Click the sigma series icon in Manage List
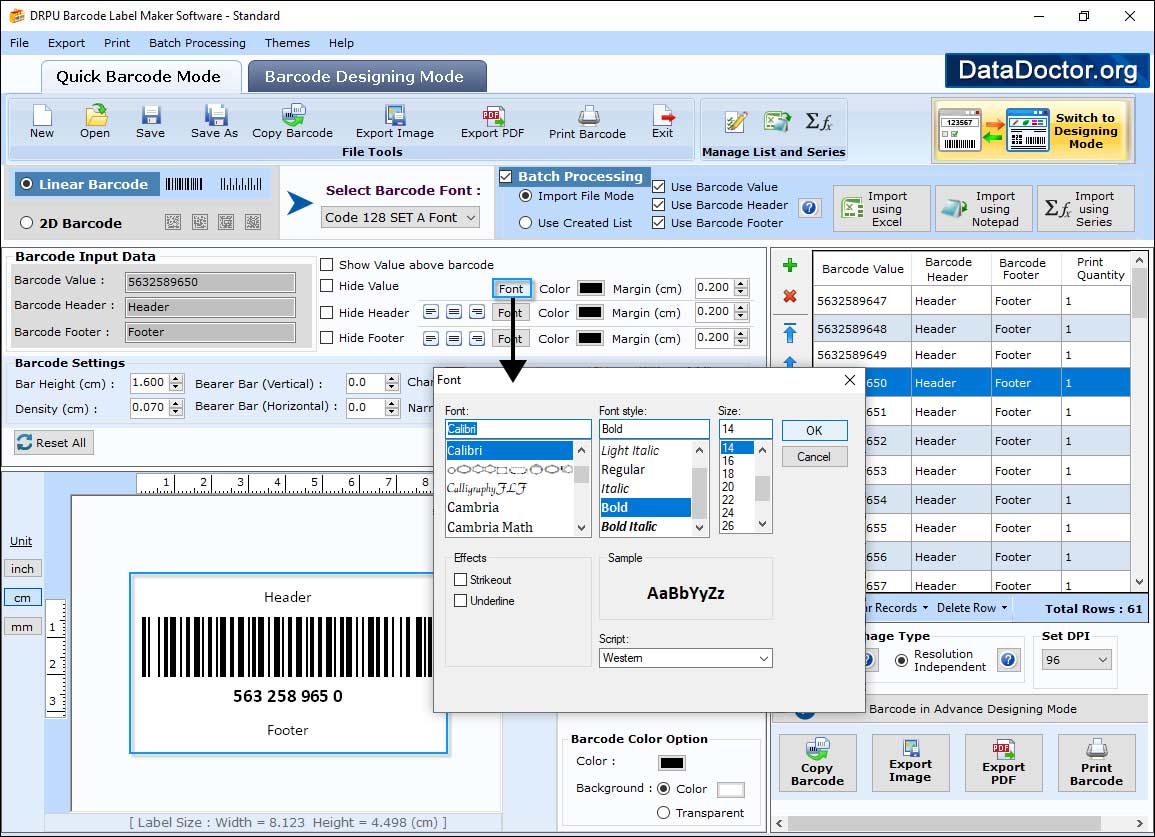 click(x=818, y=122)
